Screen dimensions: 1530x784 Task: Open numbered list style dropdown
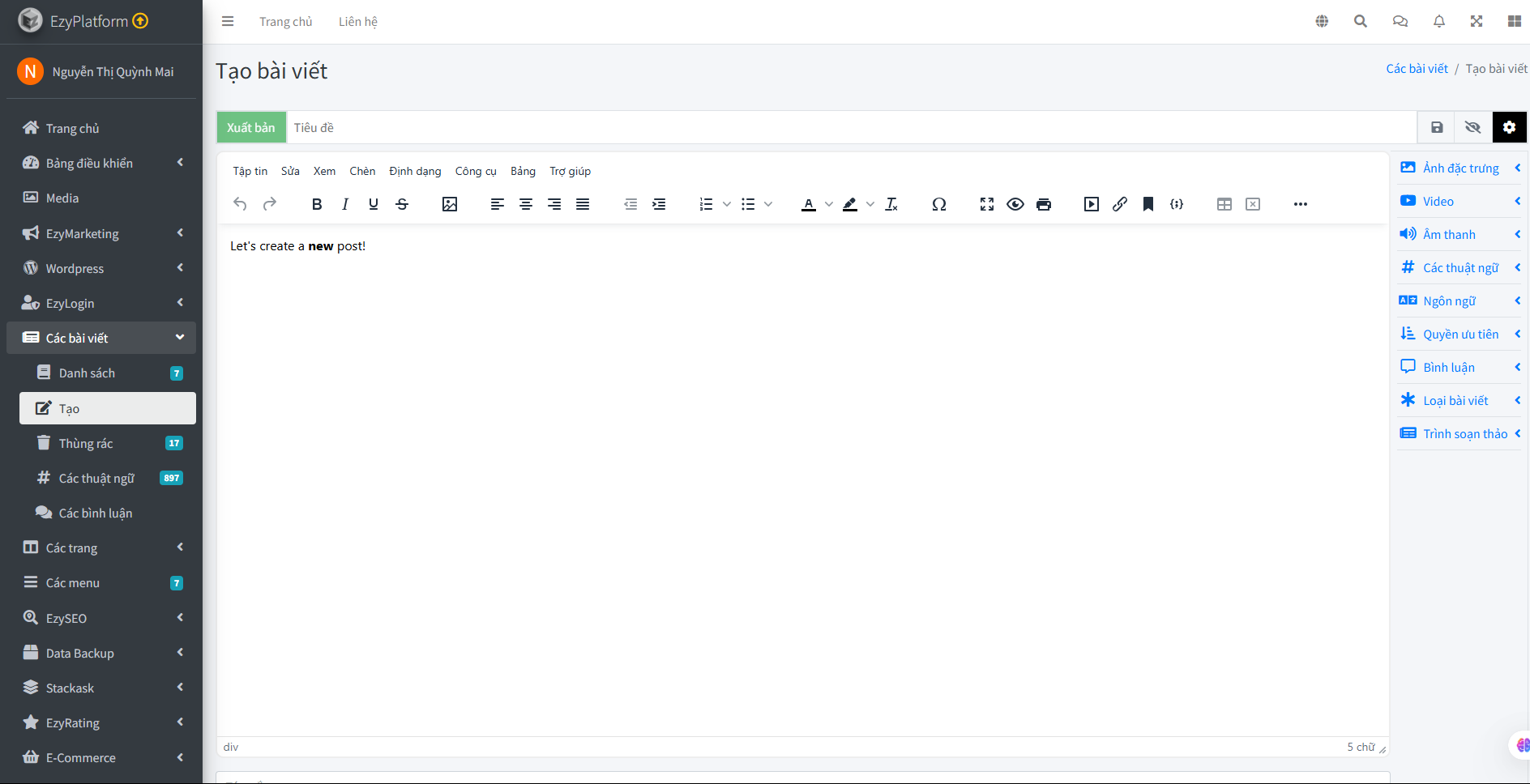click(727, 204)
